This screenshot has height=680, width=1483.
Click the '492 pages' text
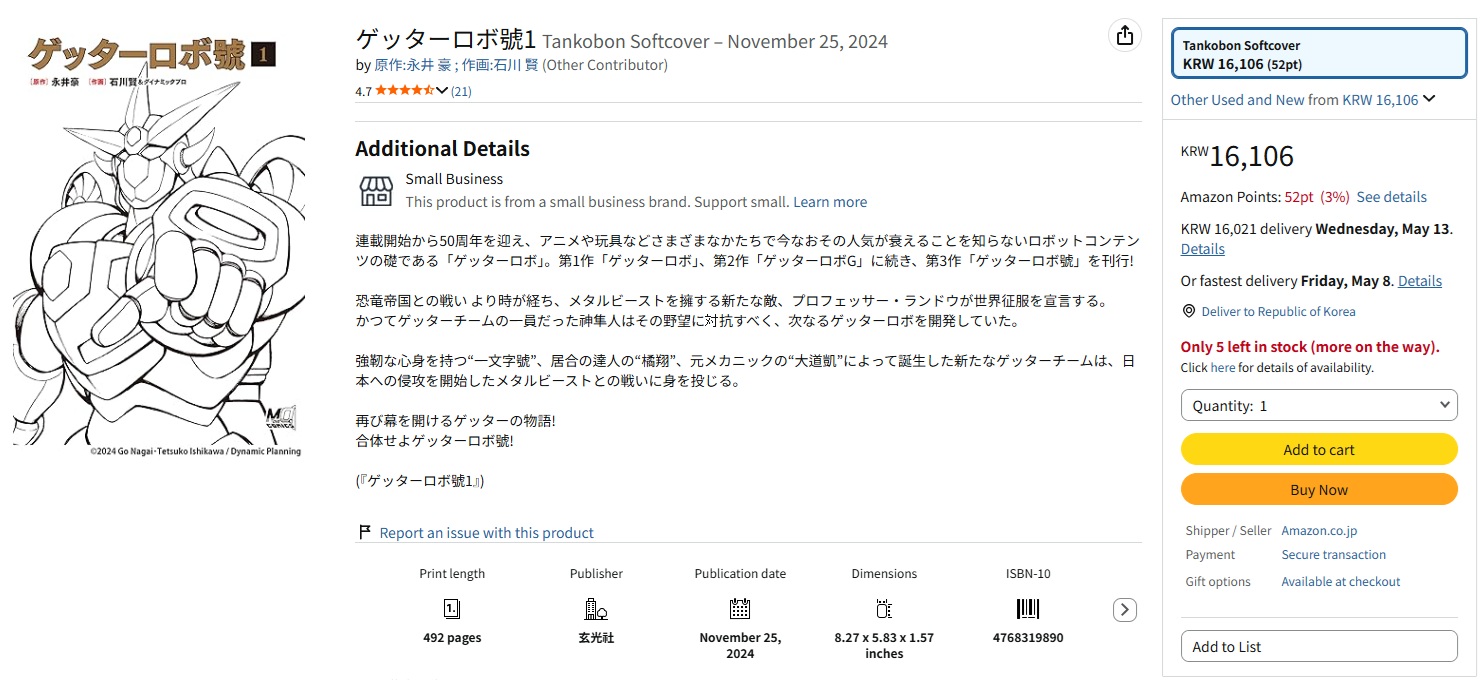[x=452, y=637]
